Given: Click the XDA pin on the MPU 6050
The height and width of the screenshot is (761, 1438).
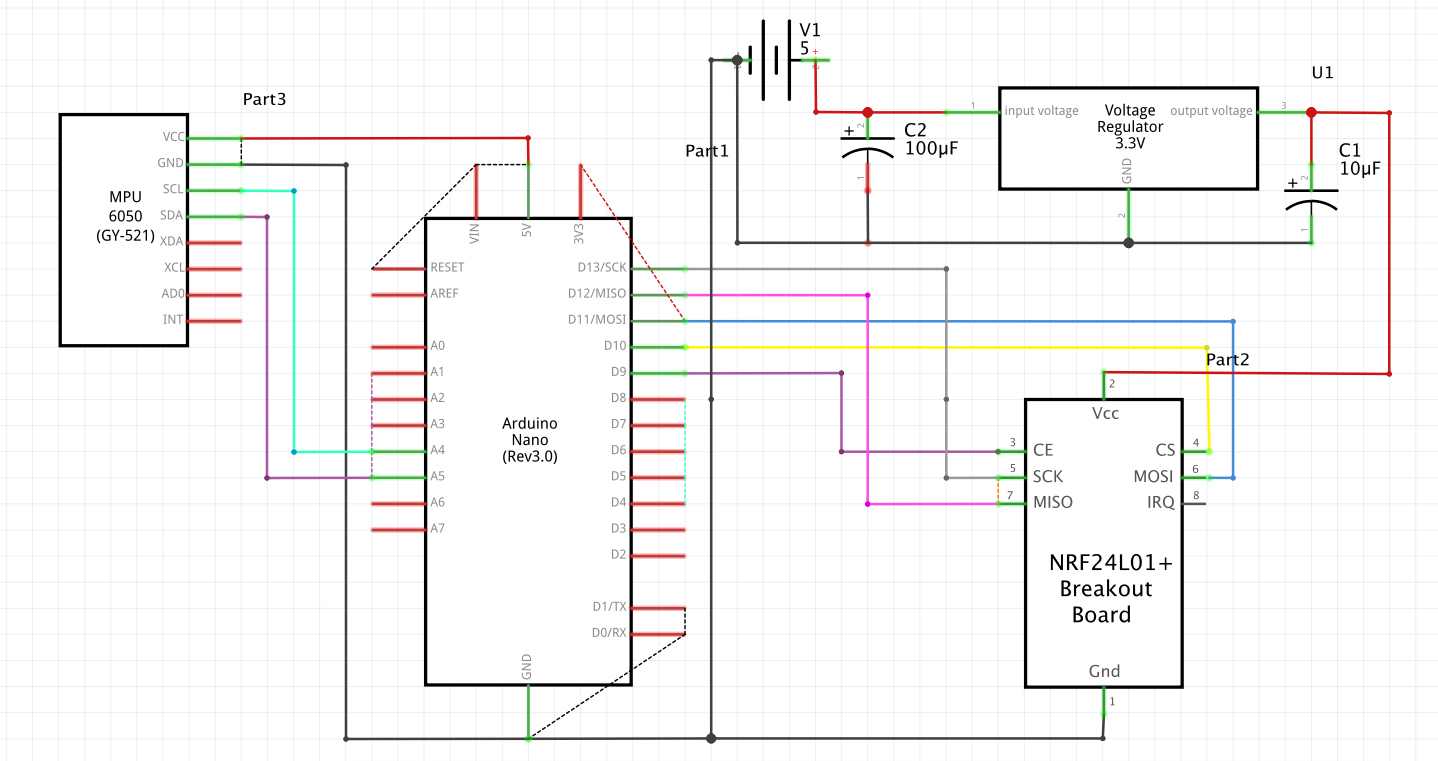Looking at the screenshot, I should click(215, 242).
